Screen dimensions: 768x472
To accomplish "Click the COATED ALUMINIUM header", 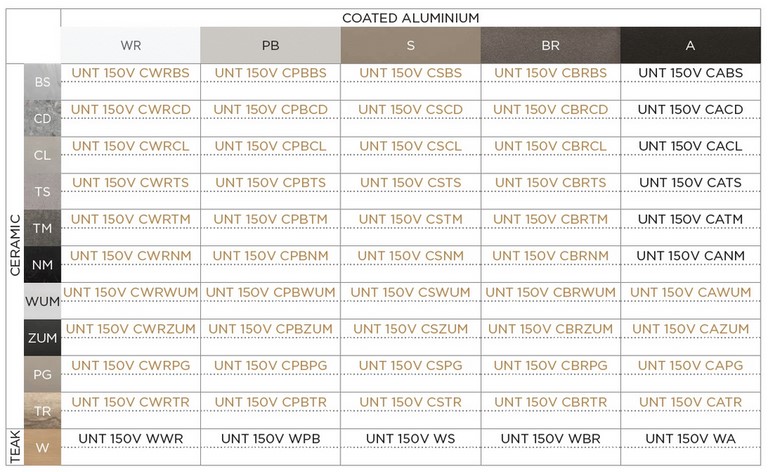I will (410, 18).
